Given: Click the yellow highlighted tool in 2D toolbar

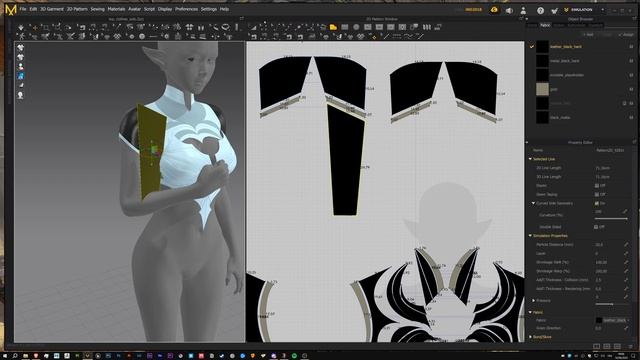Looking at the screenshot, I should [333, 27].
